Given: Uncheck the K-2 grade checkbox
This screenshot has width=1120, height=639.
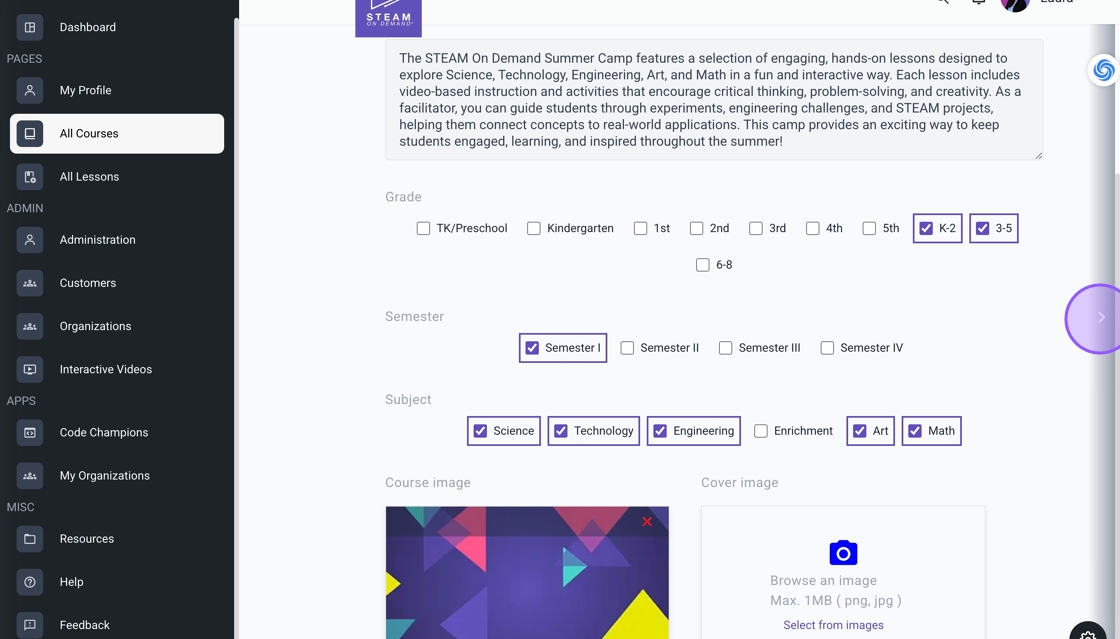Looking at the screenshot, I should pos(926,228).
